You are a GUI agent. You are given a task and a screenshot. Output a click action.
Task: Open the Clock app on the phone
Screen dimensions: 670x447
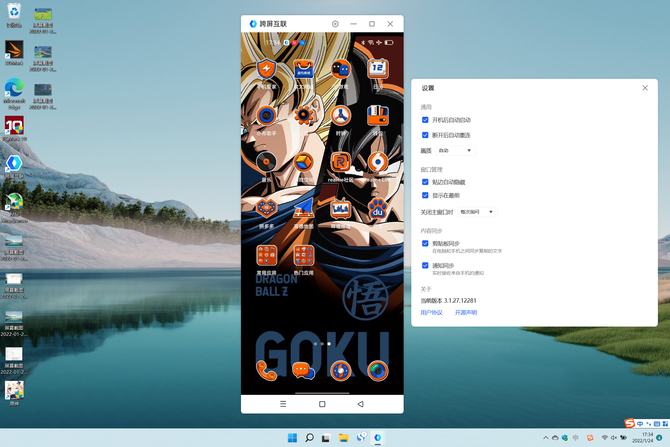tap(341, 115)
